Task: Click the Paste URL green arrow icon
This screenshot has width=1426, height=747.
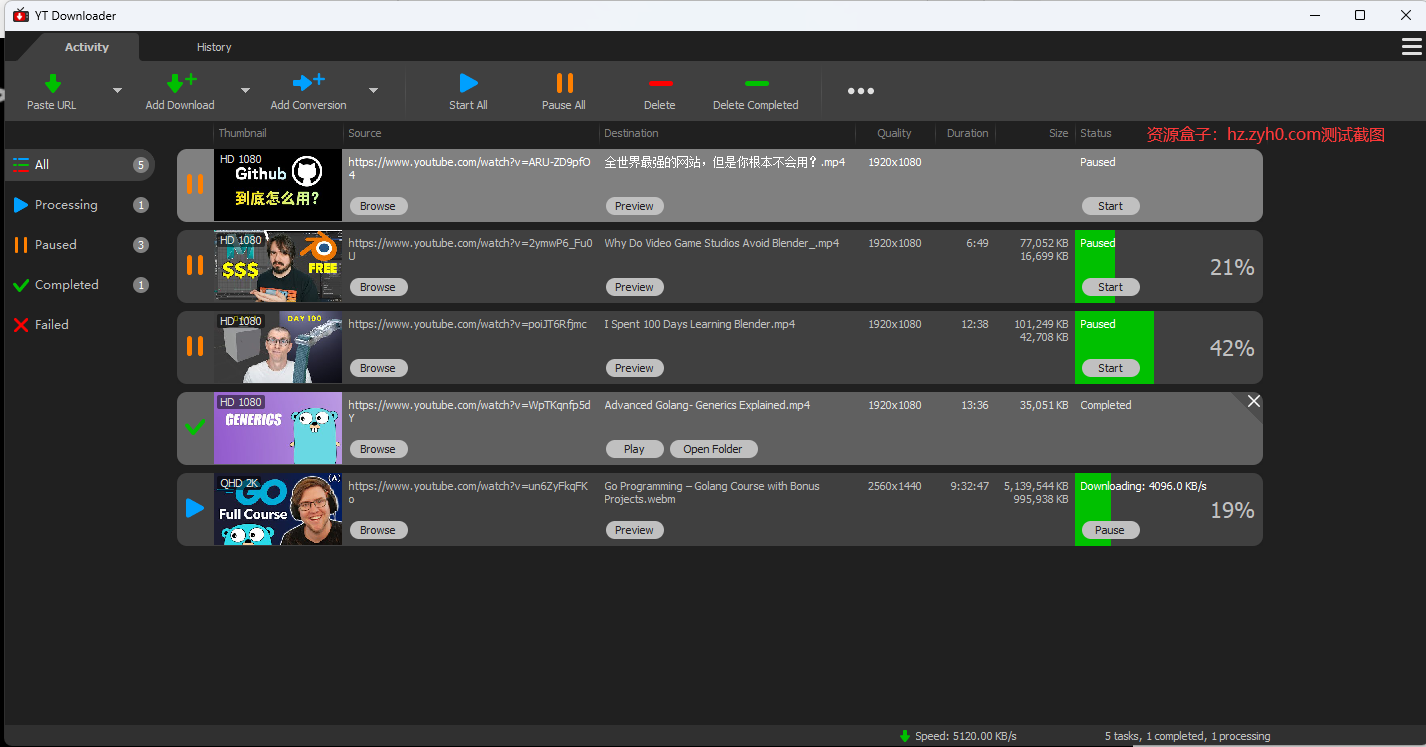Action: 53,83
